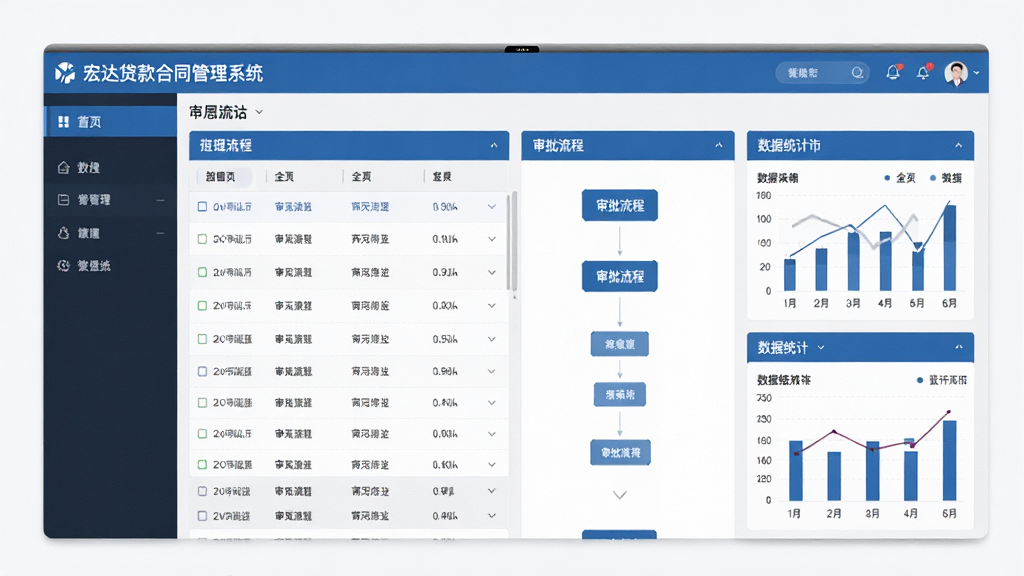Viewport: 1024px width, 576px height.
Task: Collapse the table panel using its header arrow
Action: click(x=494, y=146)
